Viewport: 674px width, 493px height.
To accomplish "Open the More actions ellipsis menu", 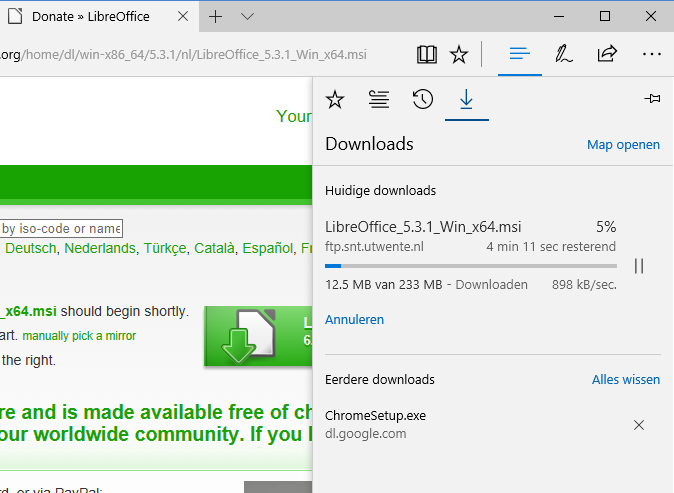I will (652, 54).
